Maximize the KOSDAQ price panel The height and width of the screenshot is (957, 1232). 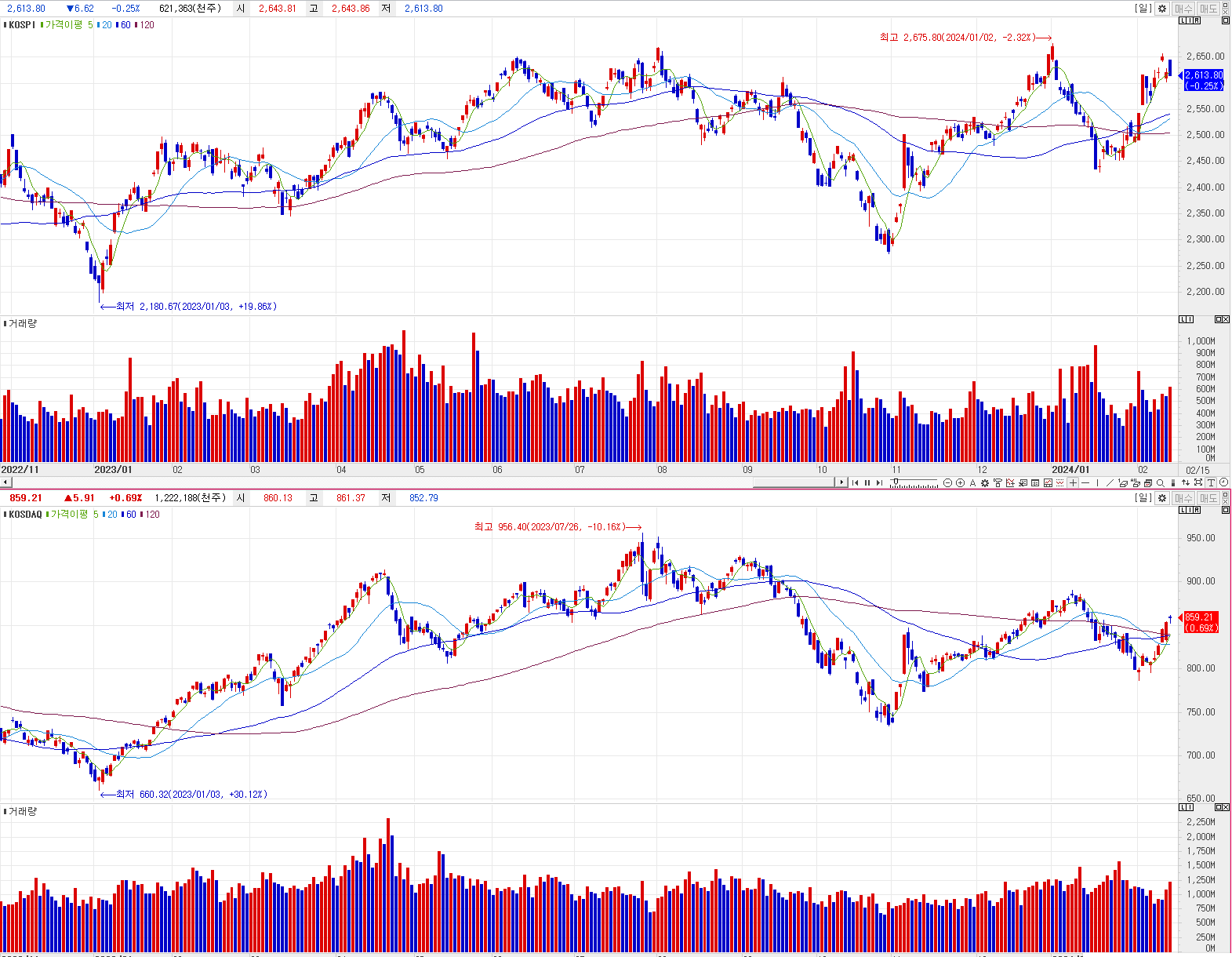(1226, 510)
